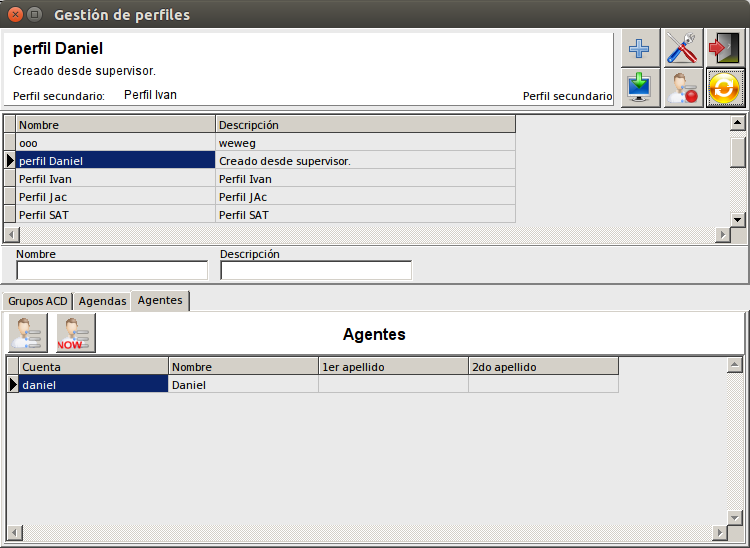Click the Descripción filter input field

point(316,271)
